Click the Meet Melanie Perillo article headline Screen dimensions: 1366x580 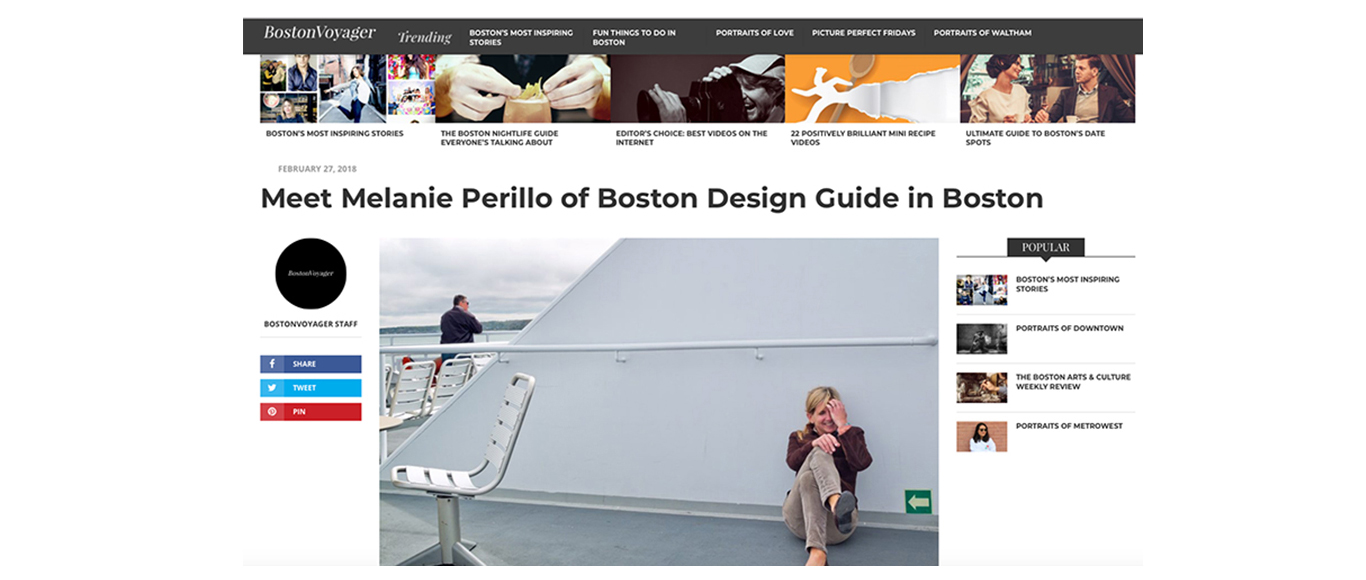click(x=651, y=198)
